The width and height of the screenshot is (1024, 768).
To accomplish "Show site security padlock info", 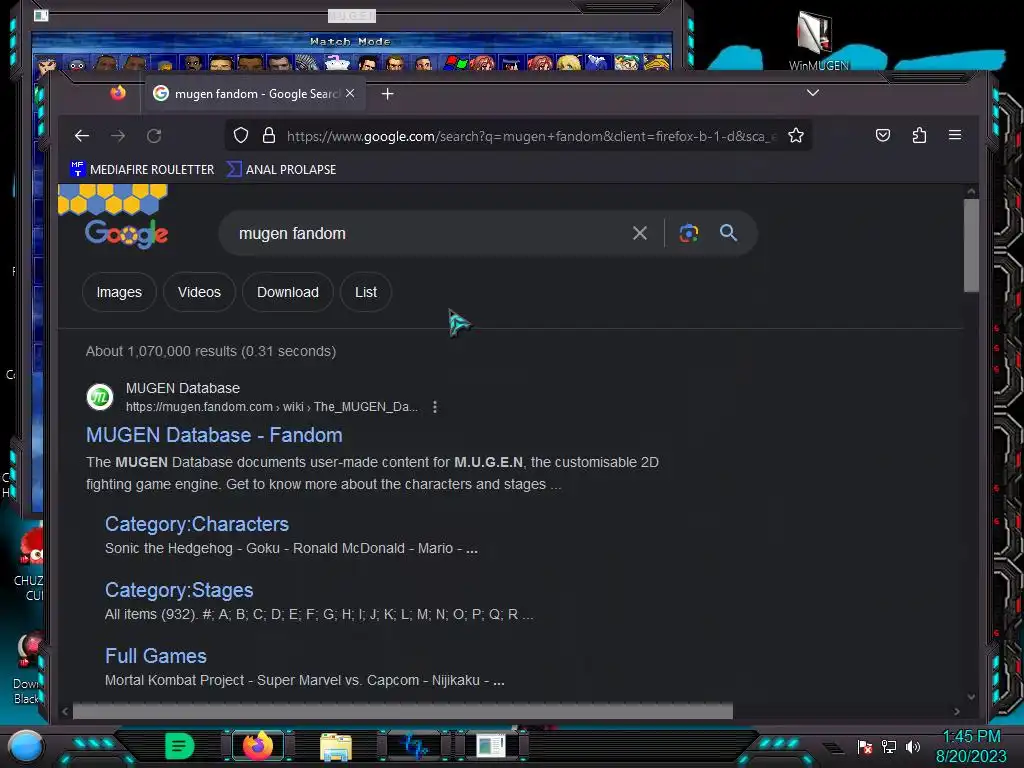I will [268, 135].
